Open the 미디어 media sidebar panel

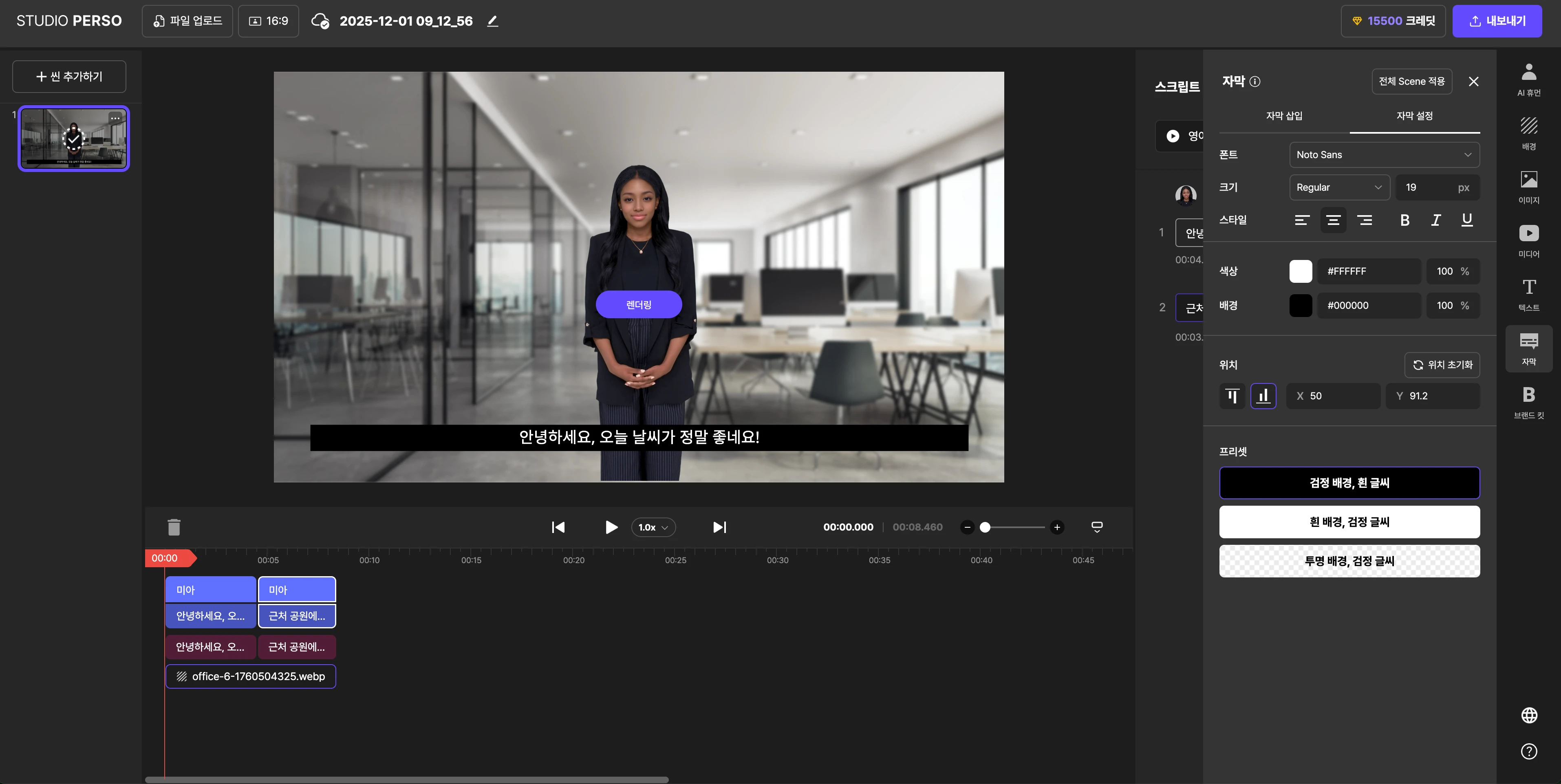1528,240
